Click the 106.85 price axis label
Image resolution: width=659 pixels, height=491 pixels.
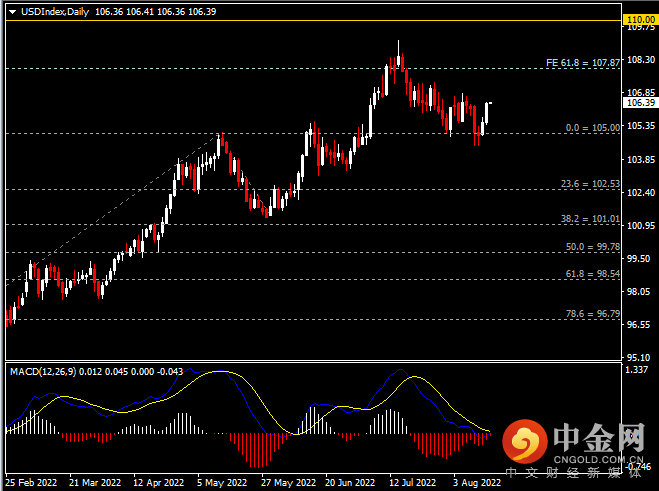pyautogui.click(x=641, y=92)
